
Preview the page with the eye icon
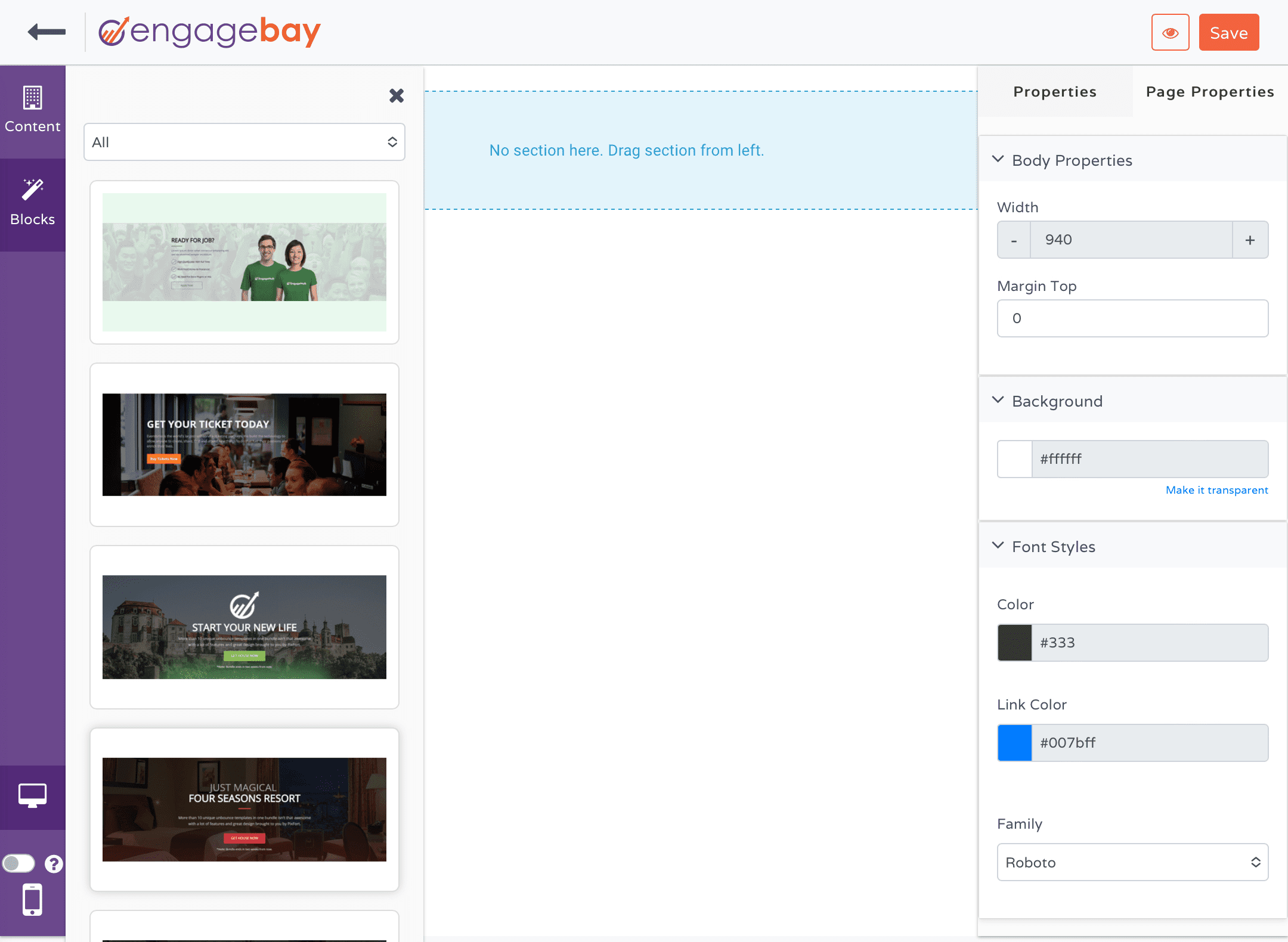pos(1170,32)
